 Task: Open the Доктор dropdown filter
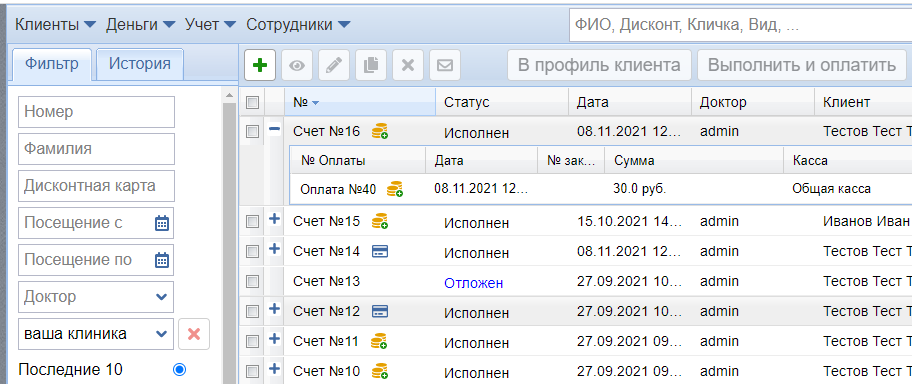tap(96, 297)
